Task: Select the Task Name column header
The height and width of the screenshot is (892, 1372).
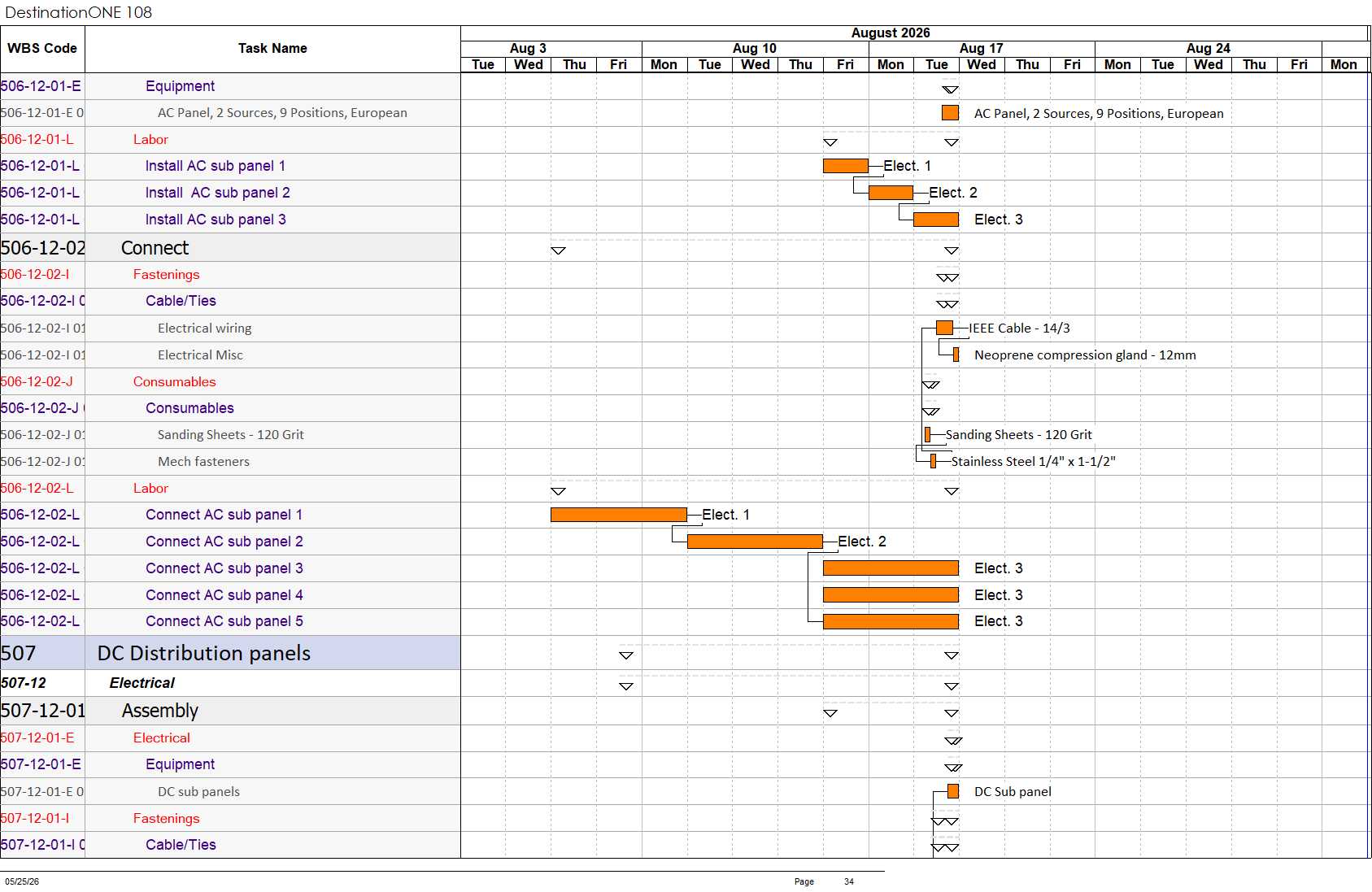Action: 272,49
